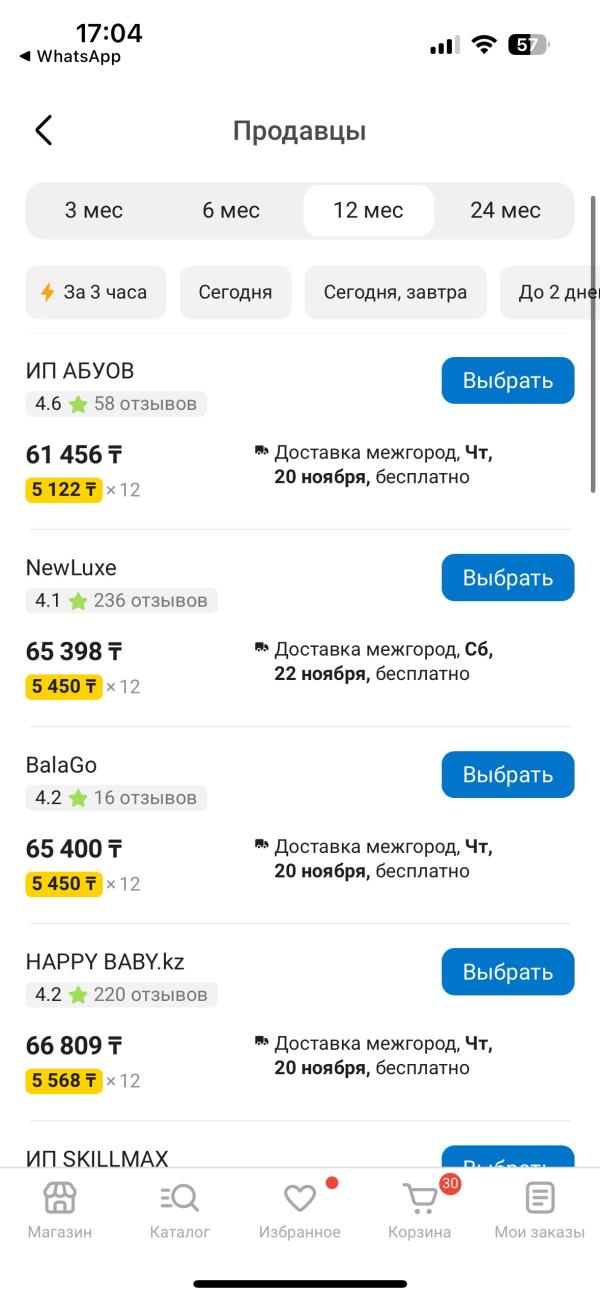Open Мои заказы orders icon
600x1300 pixels.
(540, 1198)
